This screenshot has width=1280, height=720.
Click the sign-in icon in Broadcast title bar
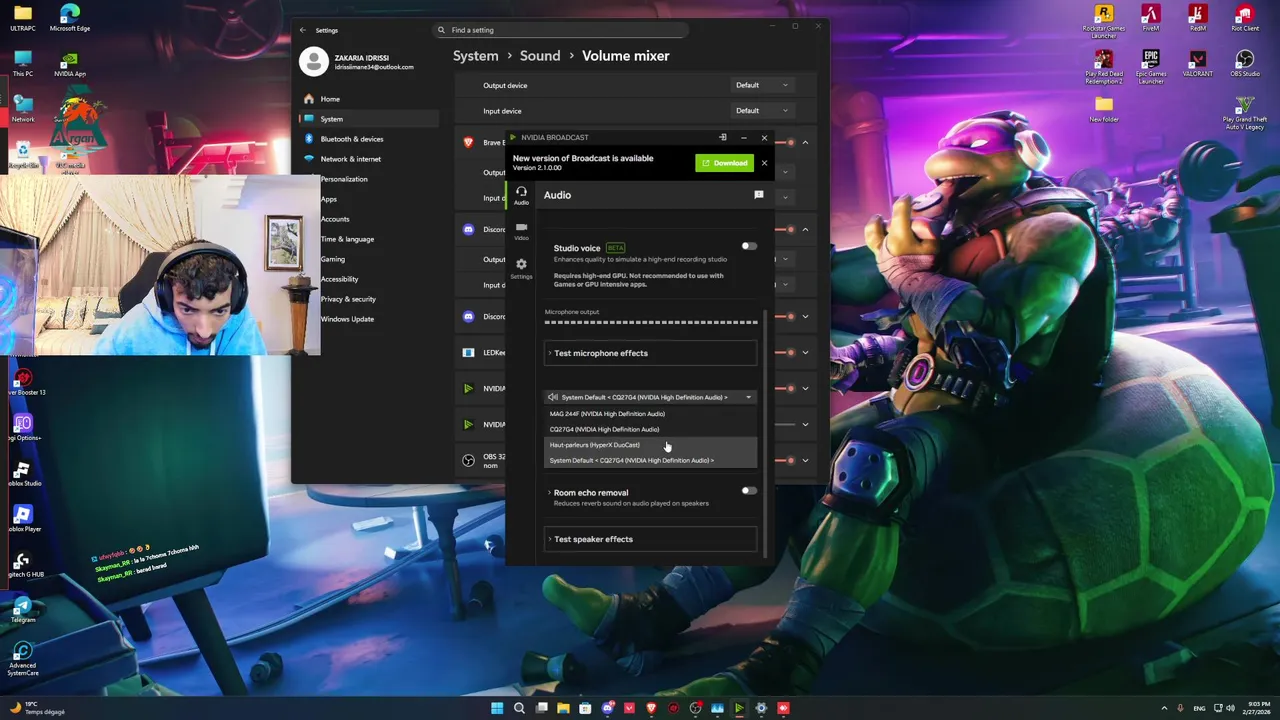(x=722, y=137)
